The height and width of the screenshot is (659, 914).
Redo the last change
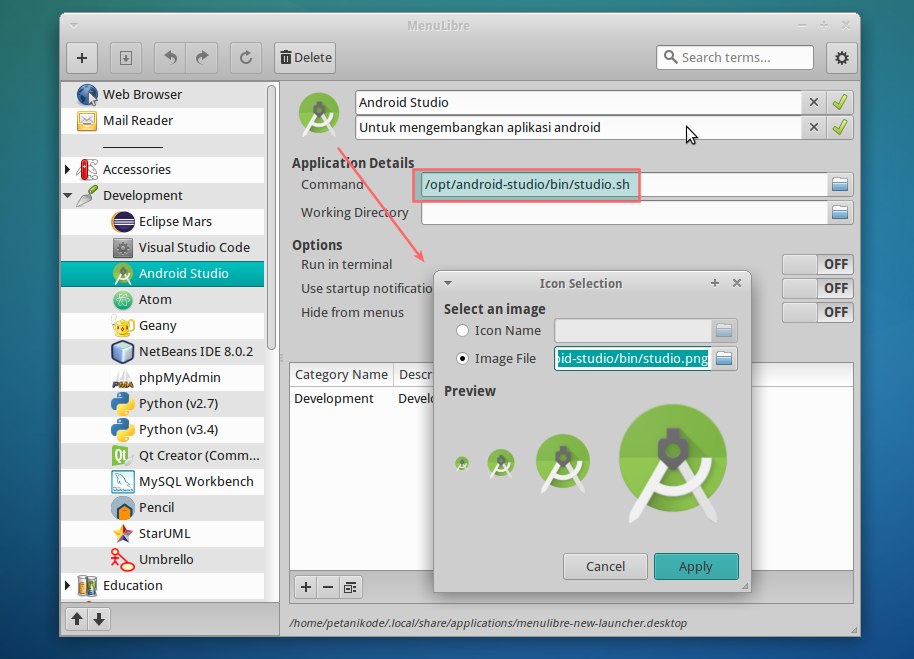202,58
